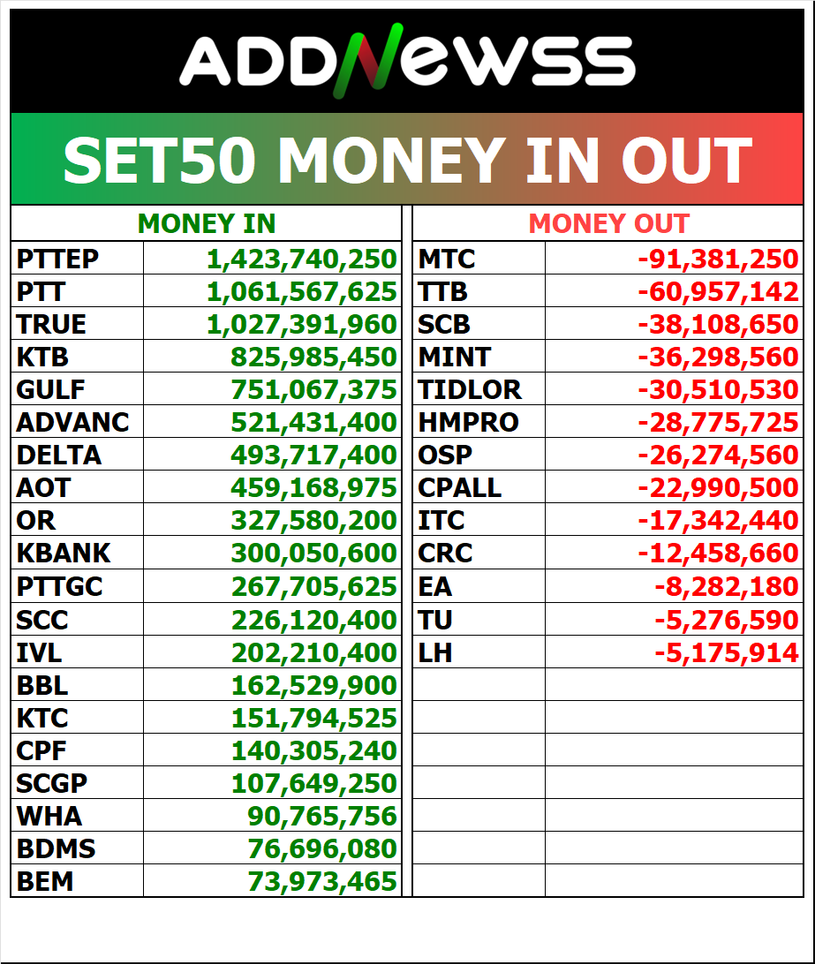Click the PTT value 1,061,567,625
Viewport: 815px width, 964px height.
[x=301, y=292]
